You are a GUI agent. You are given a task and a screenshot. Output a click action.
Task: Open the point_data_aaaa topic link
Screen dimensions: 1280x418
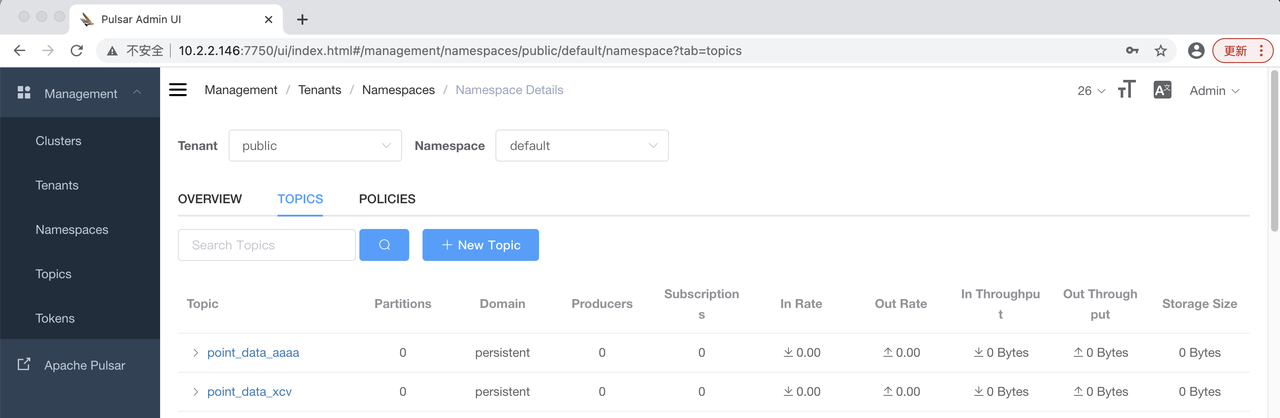tap(253, 353)
